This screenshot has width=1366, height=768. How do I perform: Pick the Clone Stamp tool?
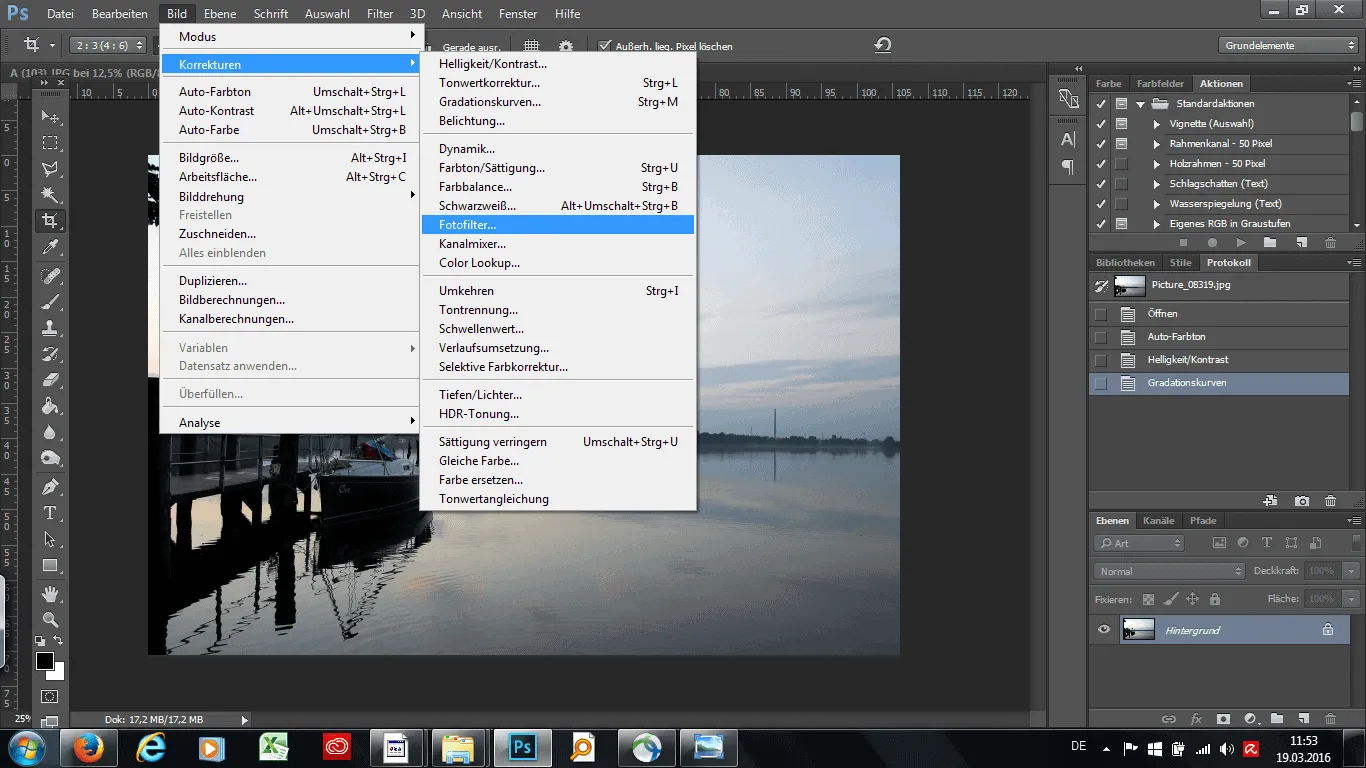click(x=50, y=327)
